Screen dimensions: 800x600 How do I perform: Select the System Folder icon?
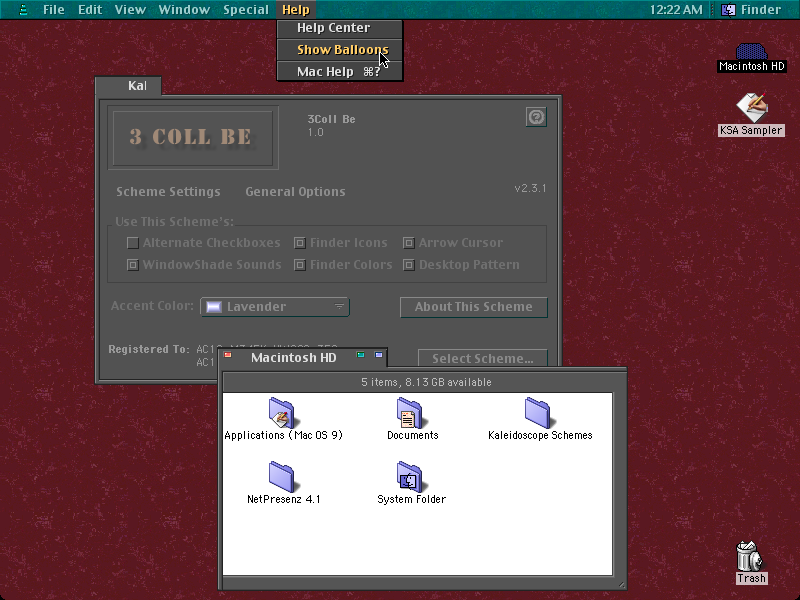click(409, 477)
